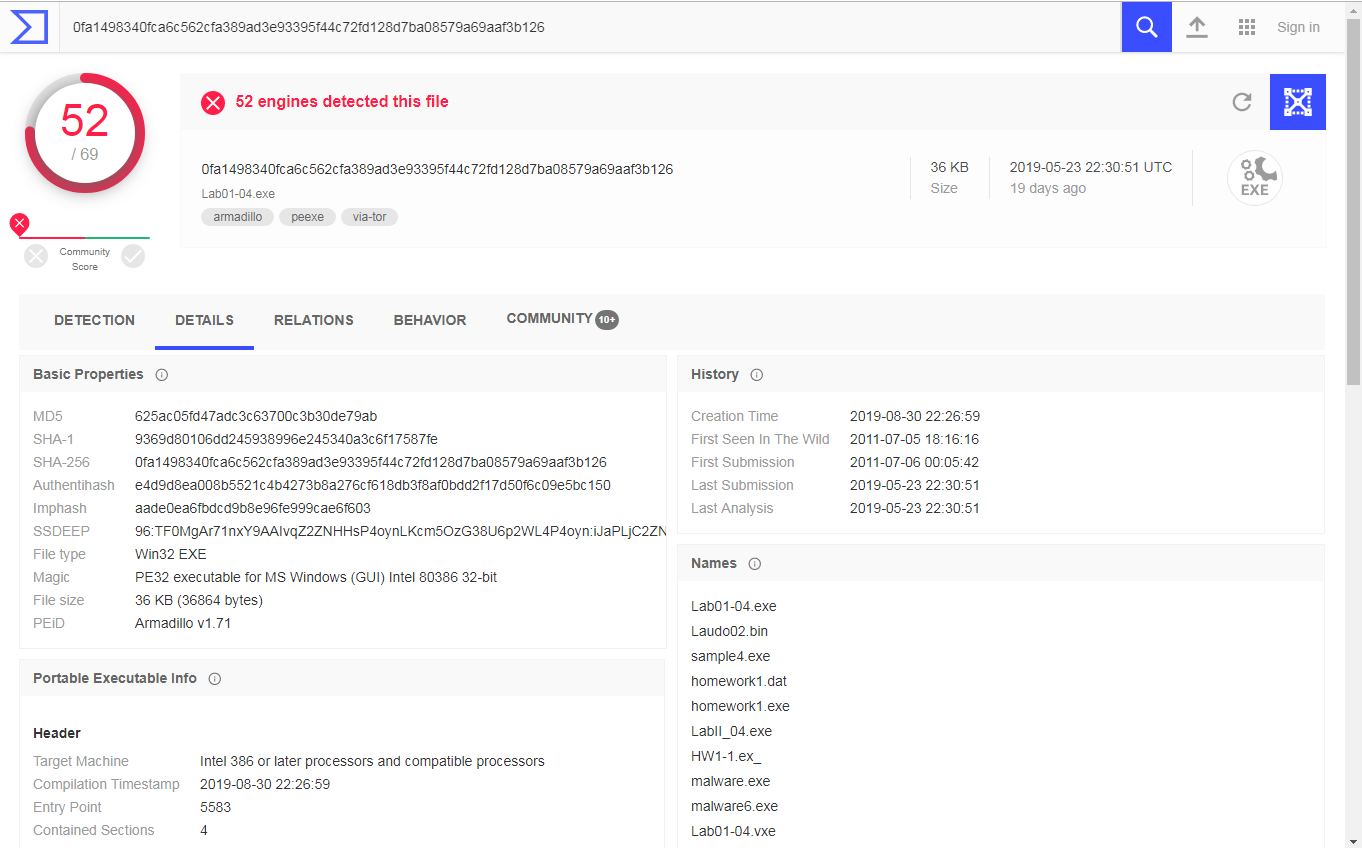Image resolution: width=1362 pixels, height=848 pixels.
Task: Click the Portable Executable Info icon
Action: point(215,679)
